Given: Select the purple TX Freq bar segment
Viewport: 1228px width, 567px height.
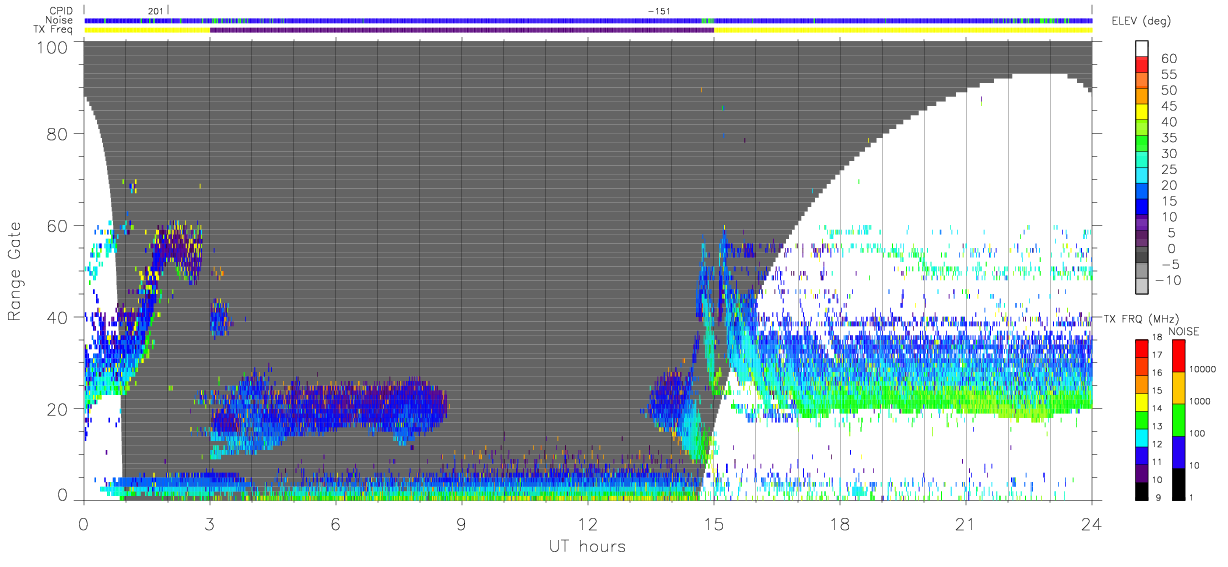Looking at the screenshot, I should click(462, 30).
